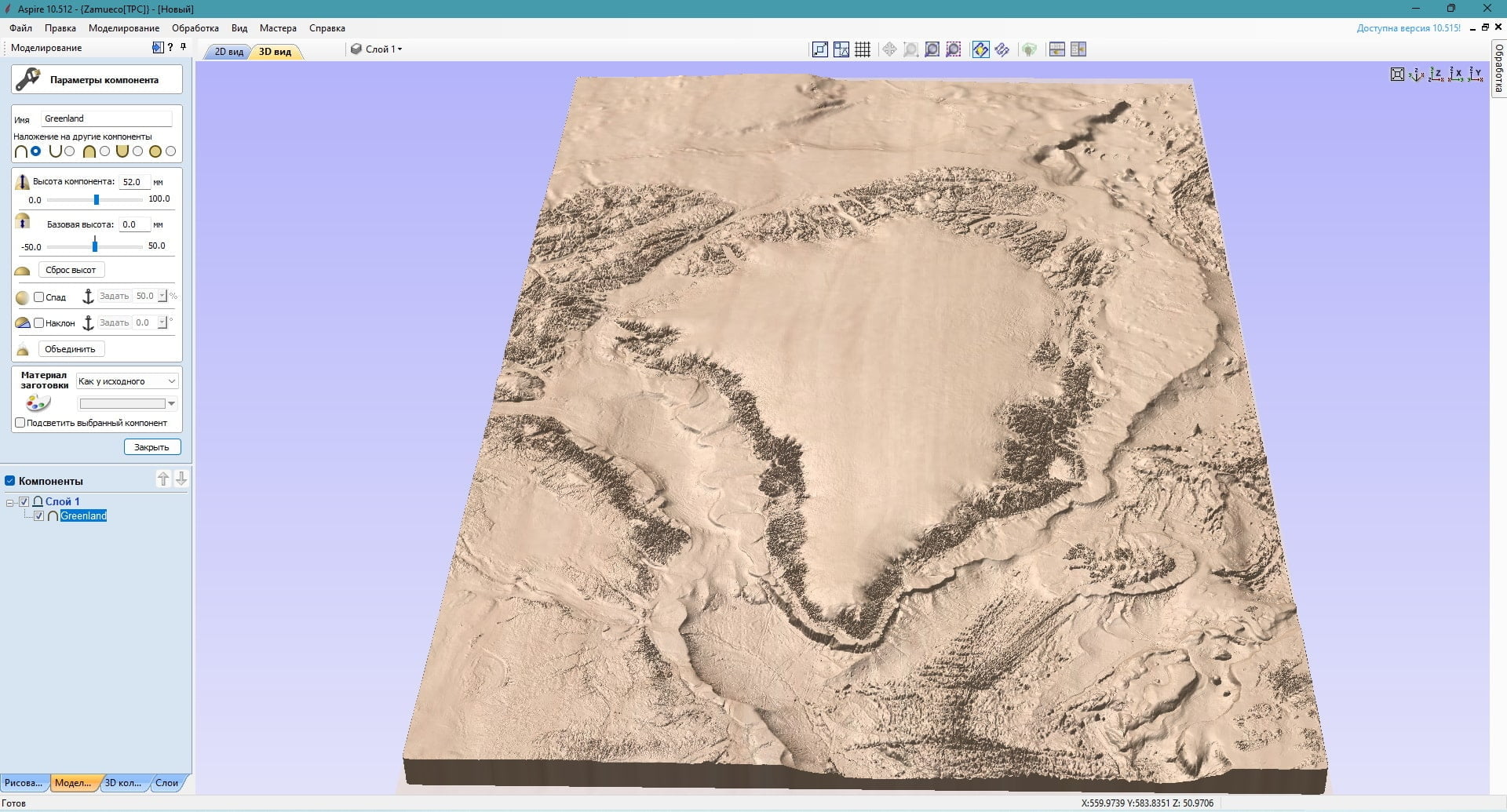Viewport: 1507px width, 812px height.
Task: Enable the Наклон (tilt) checkbox
Action: coord(38,322)
